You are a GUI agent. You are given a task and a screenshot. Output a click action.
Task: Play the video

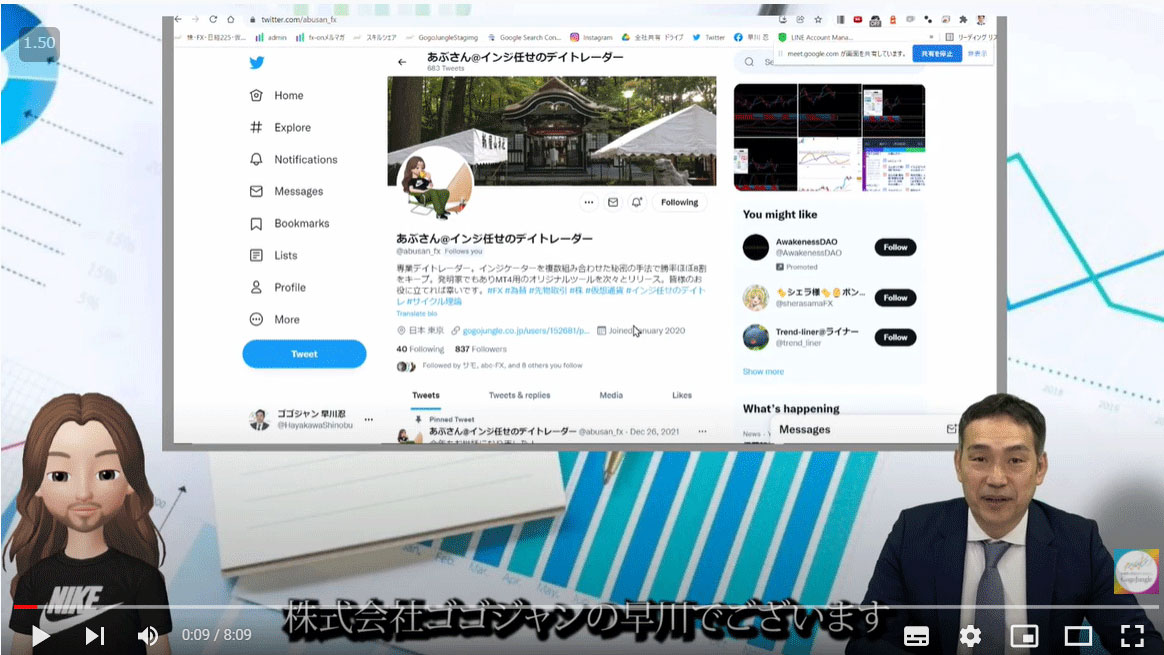(x=40, y=636)
